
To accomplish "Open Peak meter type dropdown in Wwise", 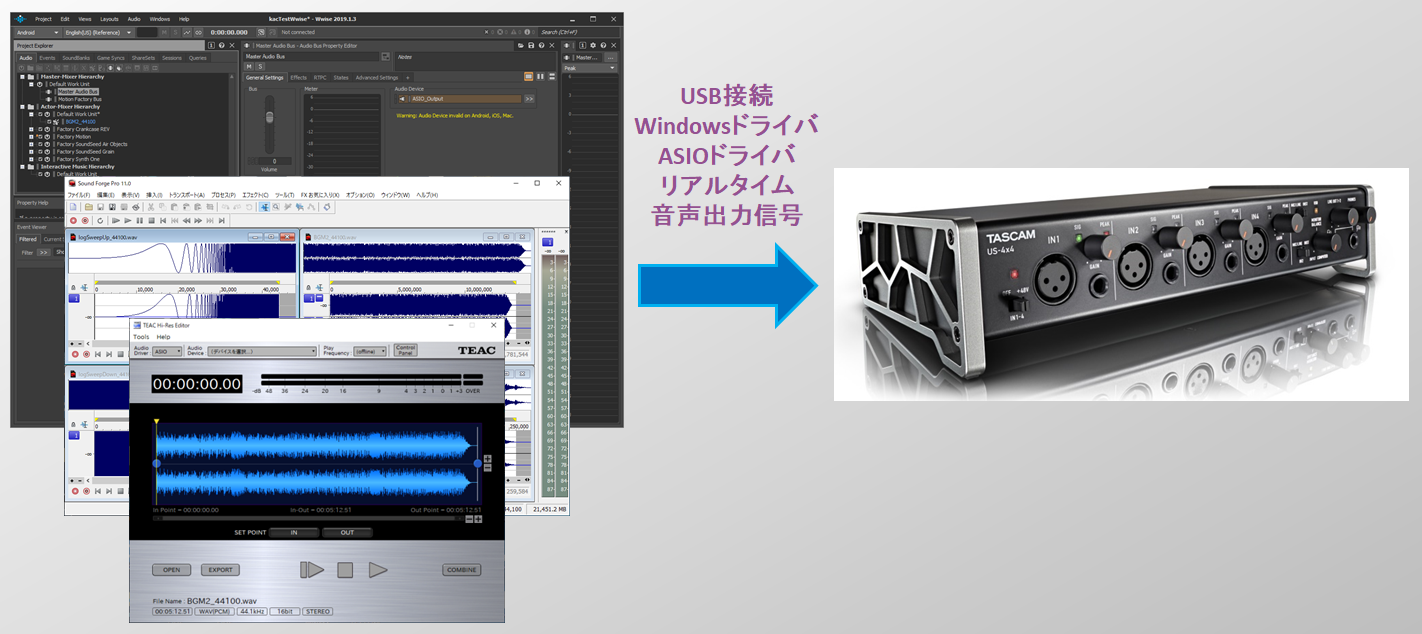I will pyautogui.click(x=589, y=68).
